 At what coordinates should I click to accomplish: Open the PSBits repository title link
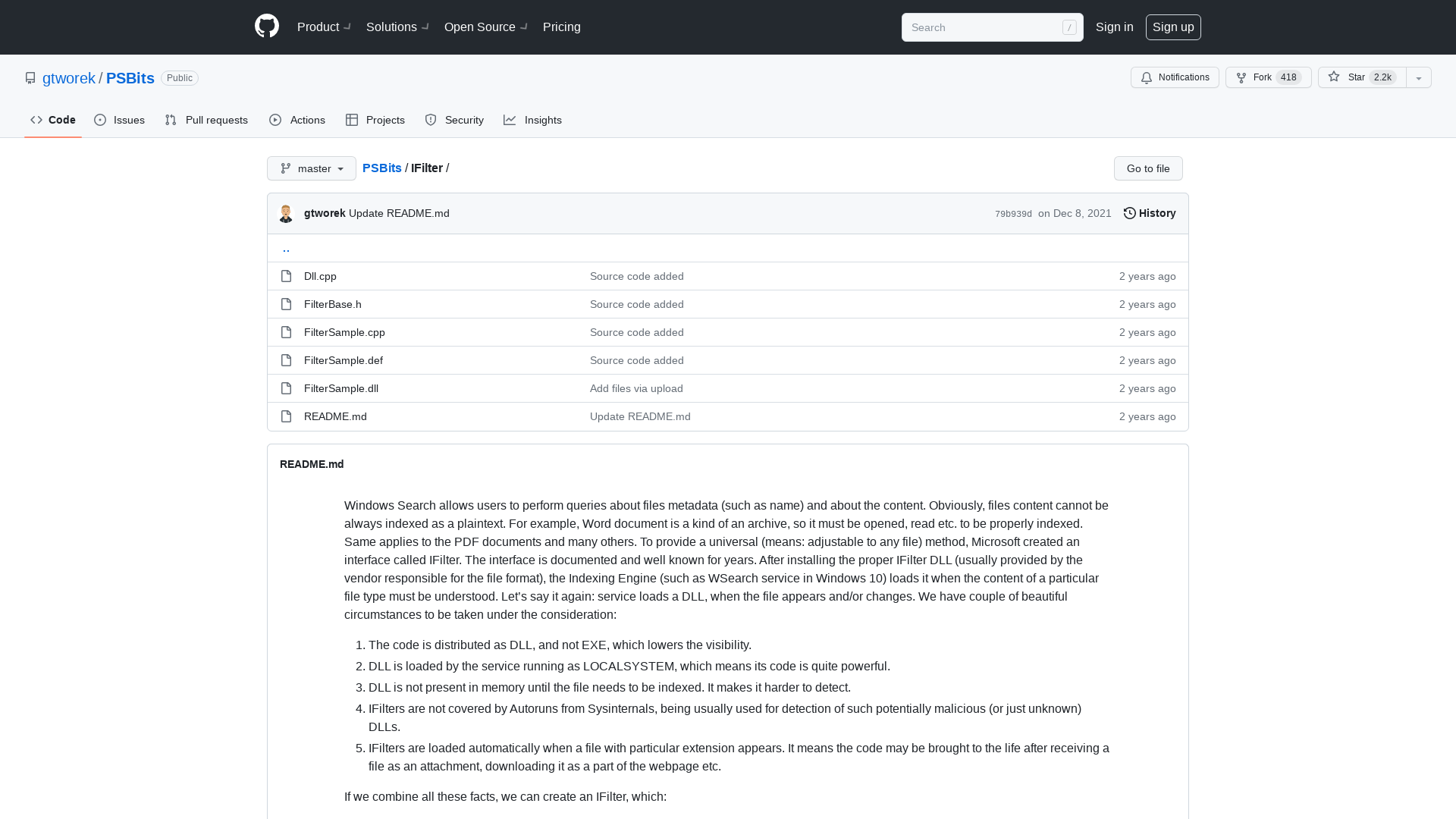click(x=130, y=78)
